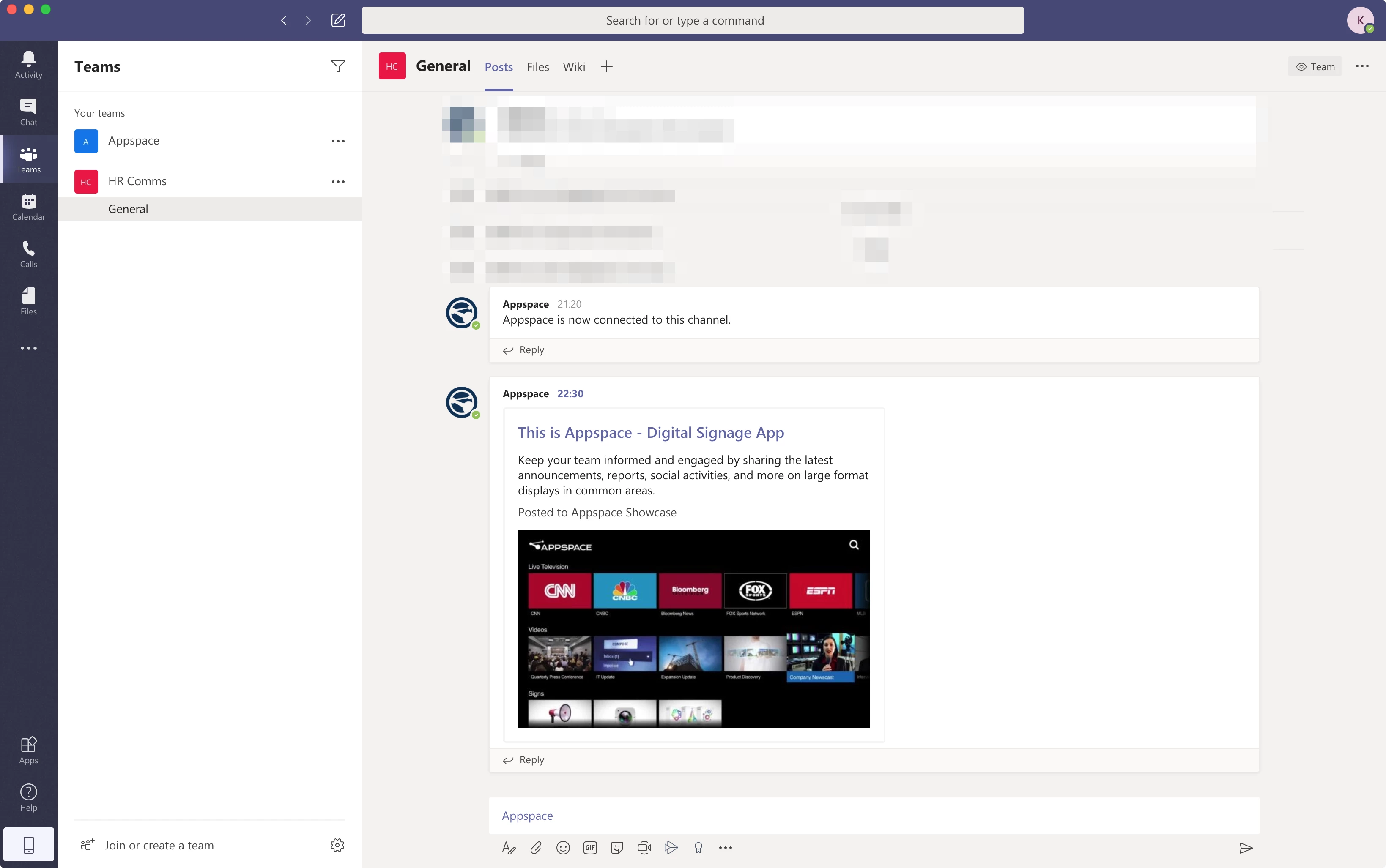Click the search or command box
The image size is (1386, 868).
tap(692, 21)
